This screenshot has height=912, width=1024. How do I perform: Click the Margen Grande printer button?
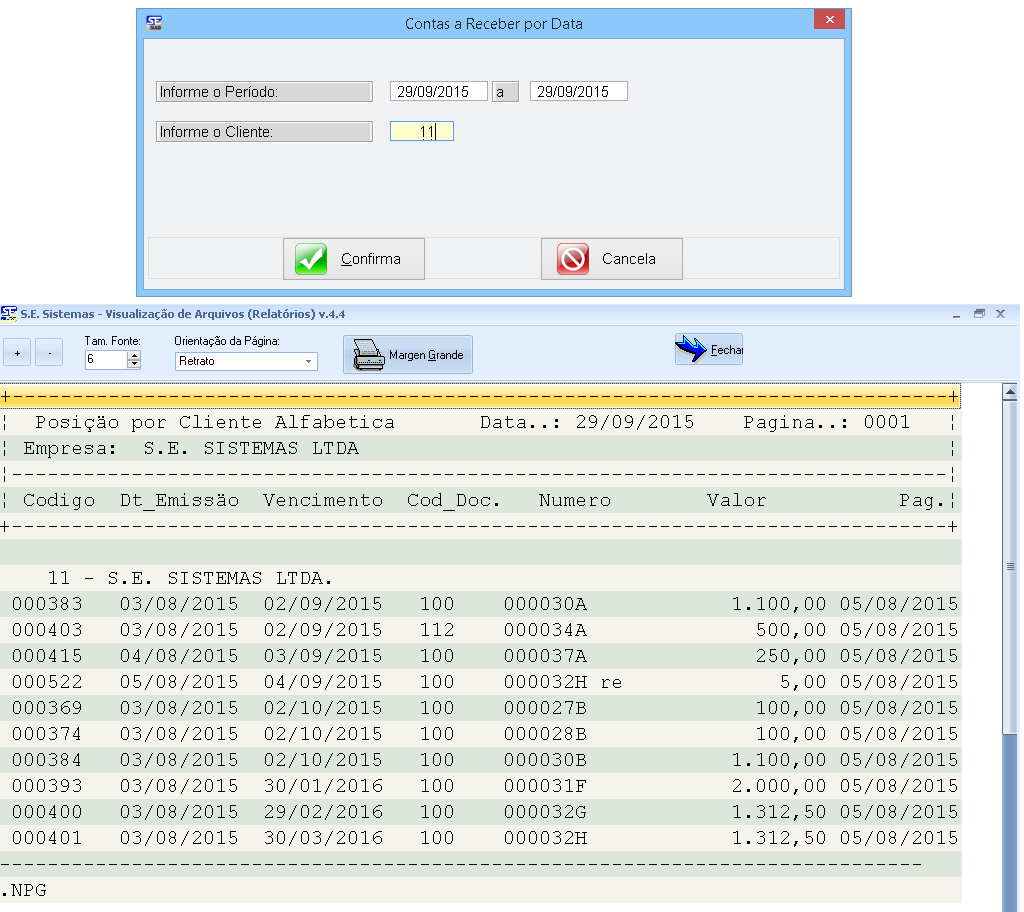408,355
